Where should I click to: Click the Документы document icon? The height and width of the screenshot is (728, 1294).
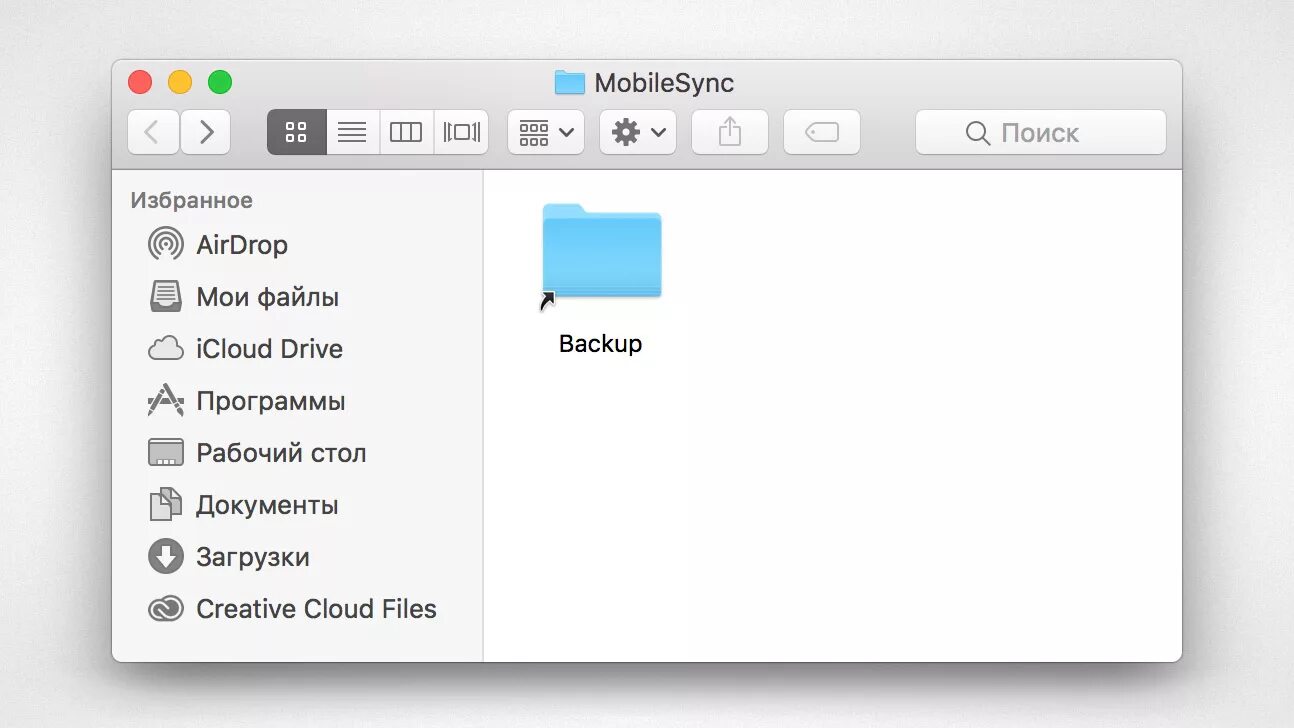166,505
